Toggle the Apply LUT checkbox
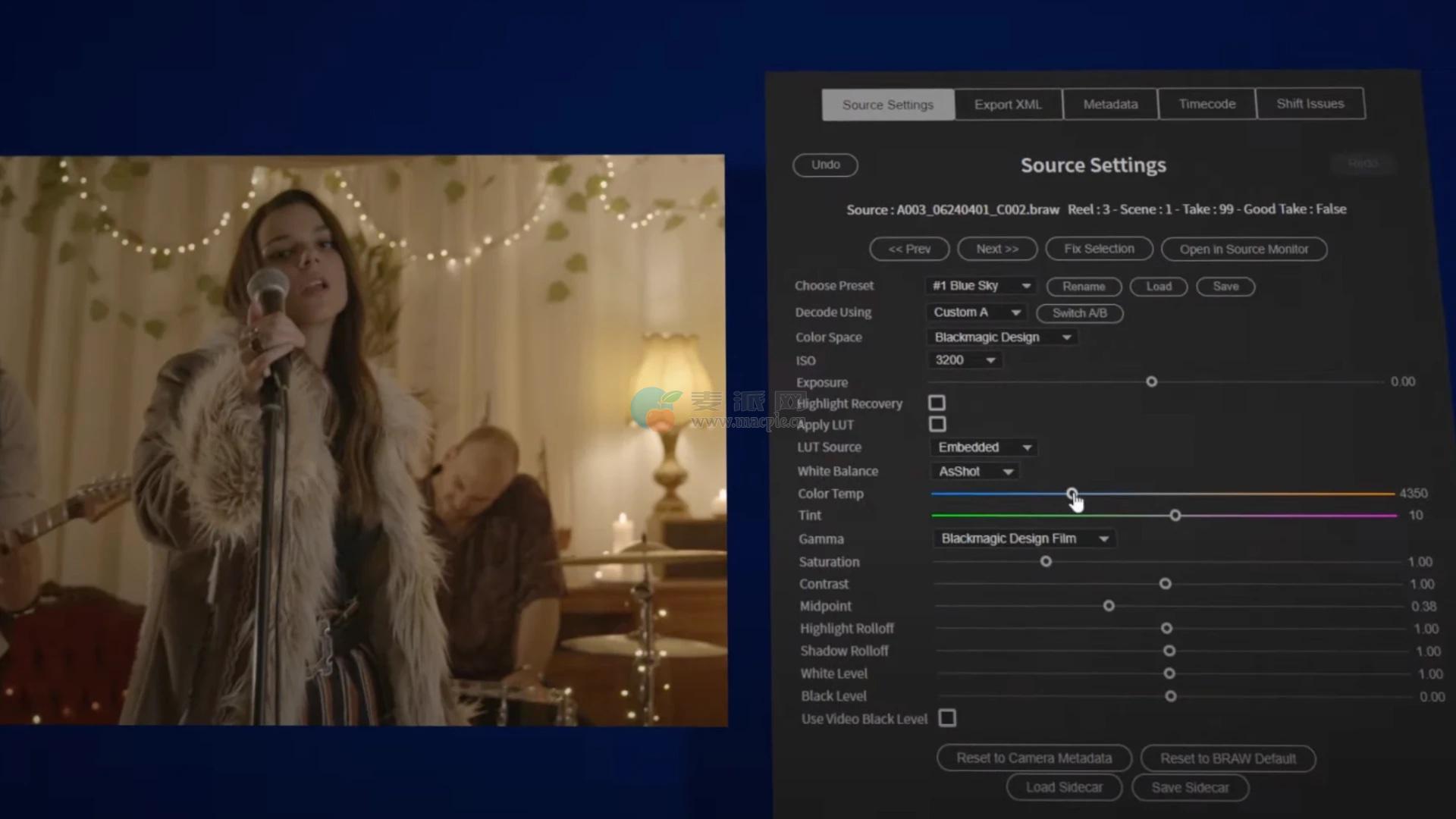This screenshot has height=819, width=1456. (937, 424)
